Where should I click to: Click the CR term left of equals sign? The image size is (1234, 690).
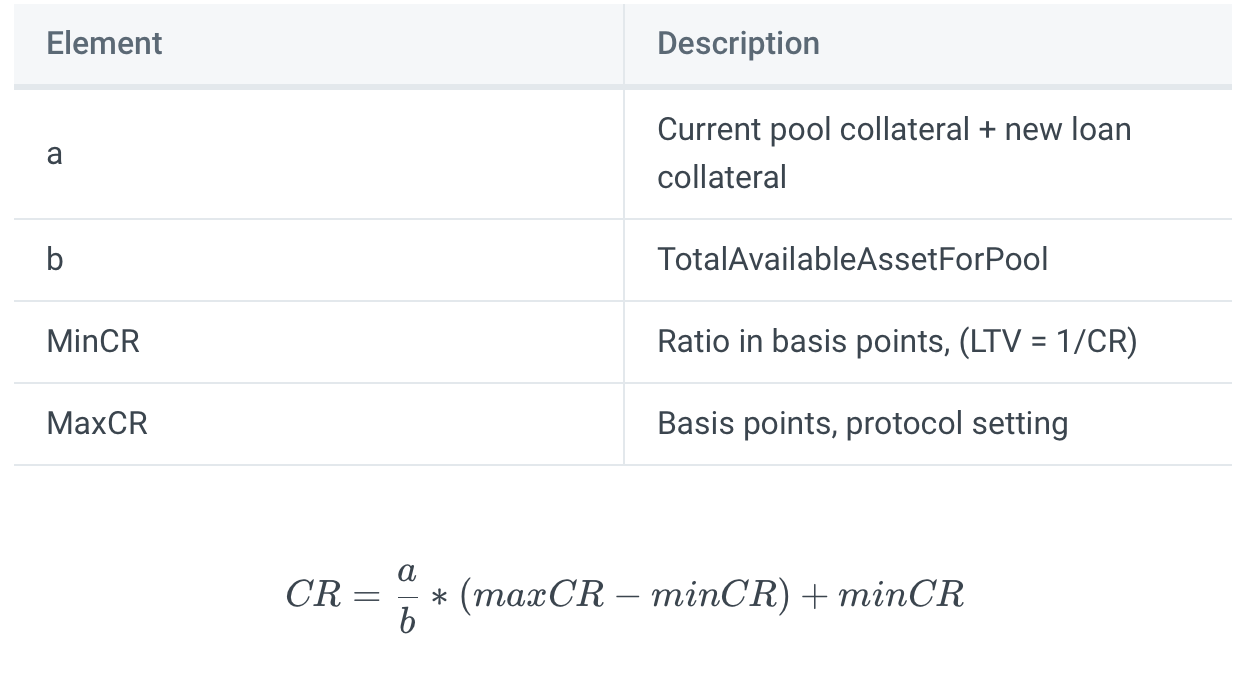(x=313, y=596)
